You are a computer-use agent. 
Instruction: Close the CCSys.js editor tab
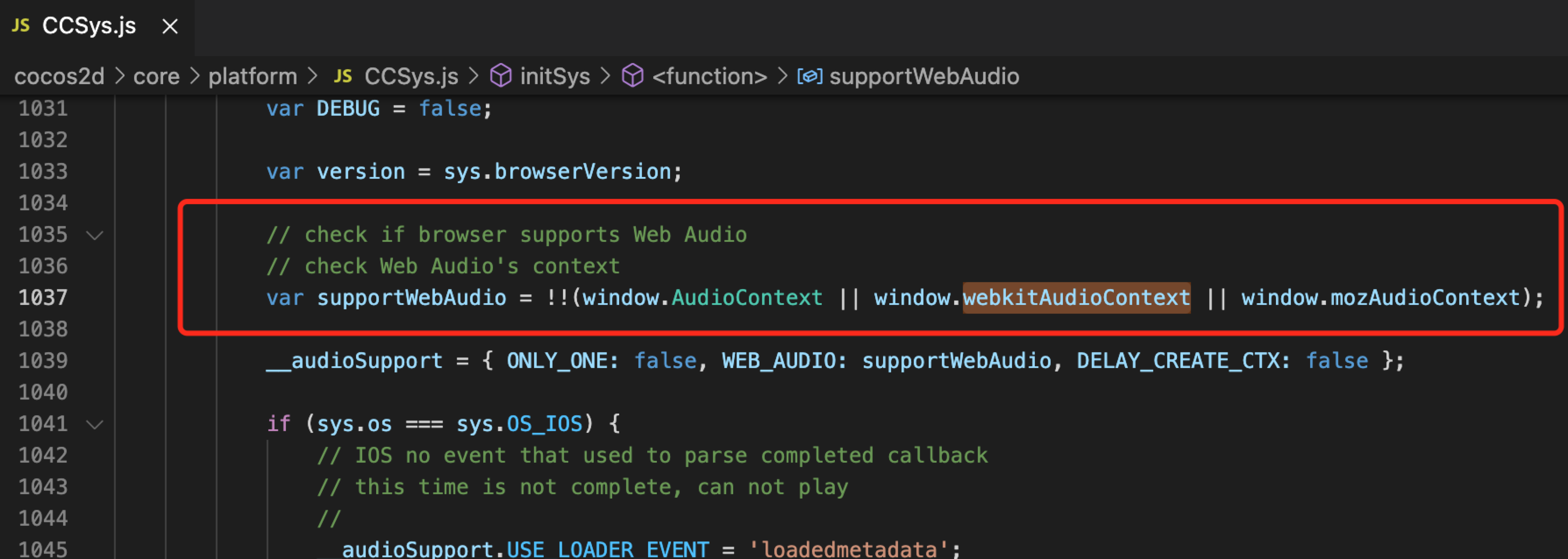(x=170, y=27)
